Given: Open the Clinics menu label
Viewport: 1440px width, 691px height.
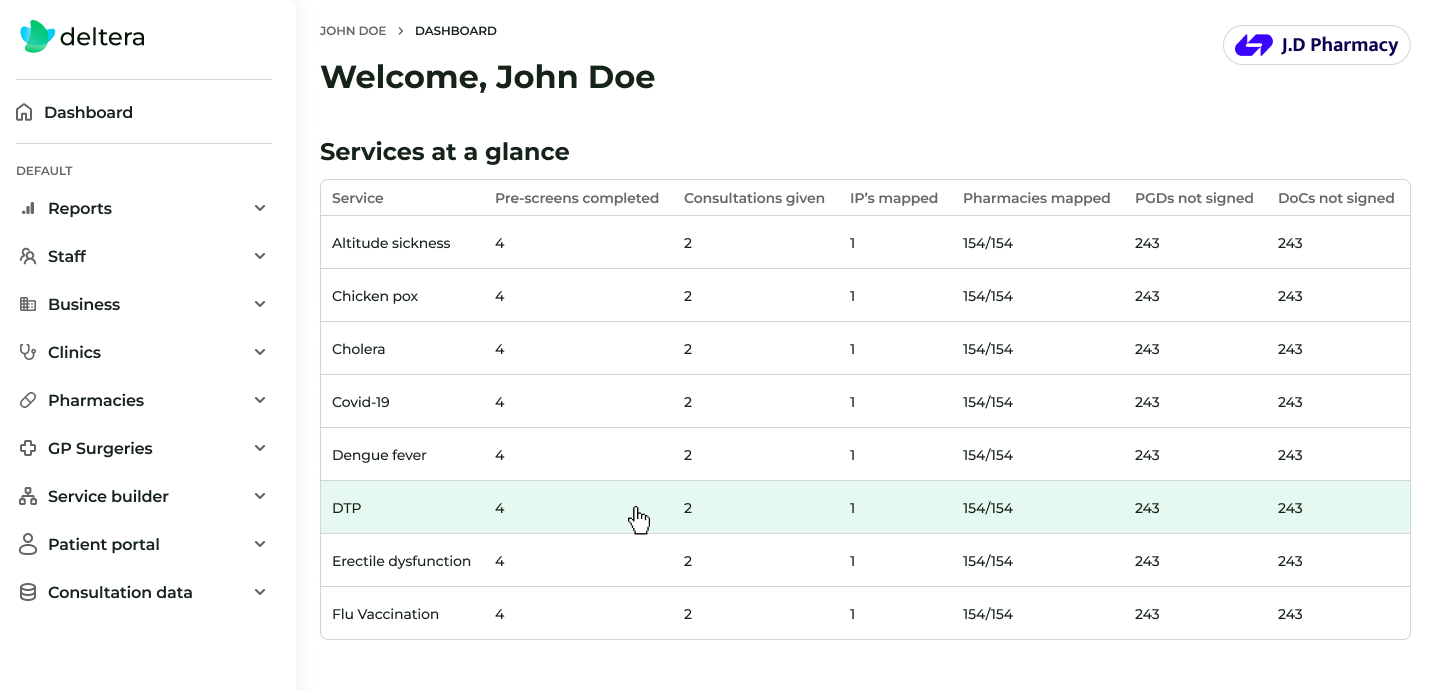Looking at the screenshot, I should tap(74, 352).
